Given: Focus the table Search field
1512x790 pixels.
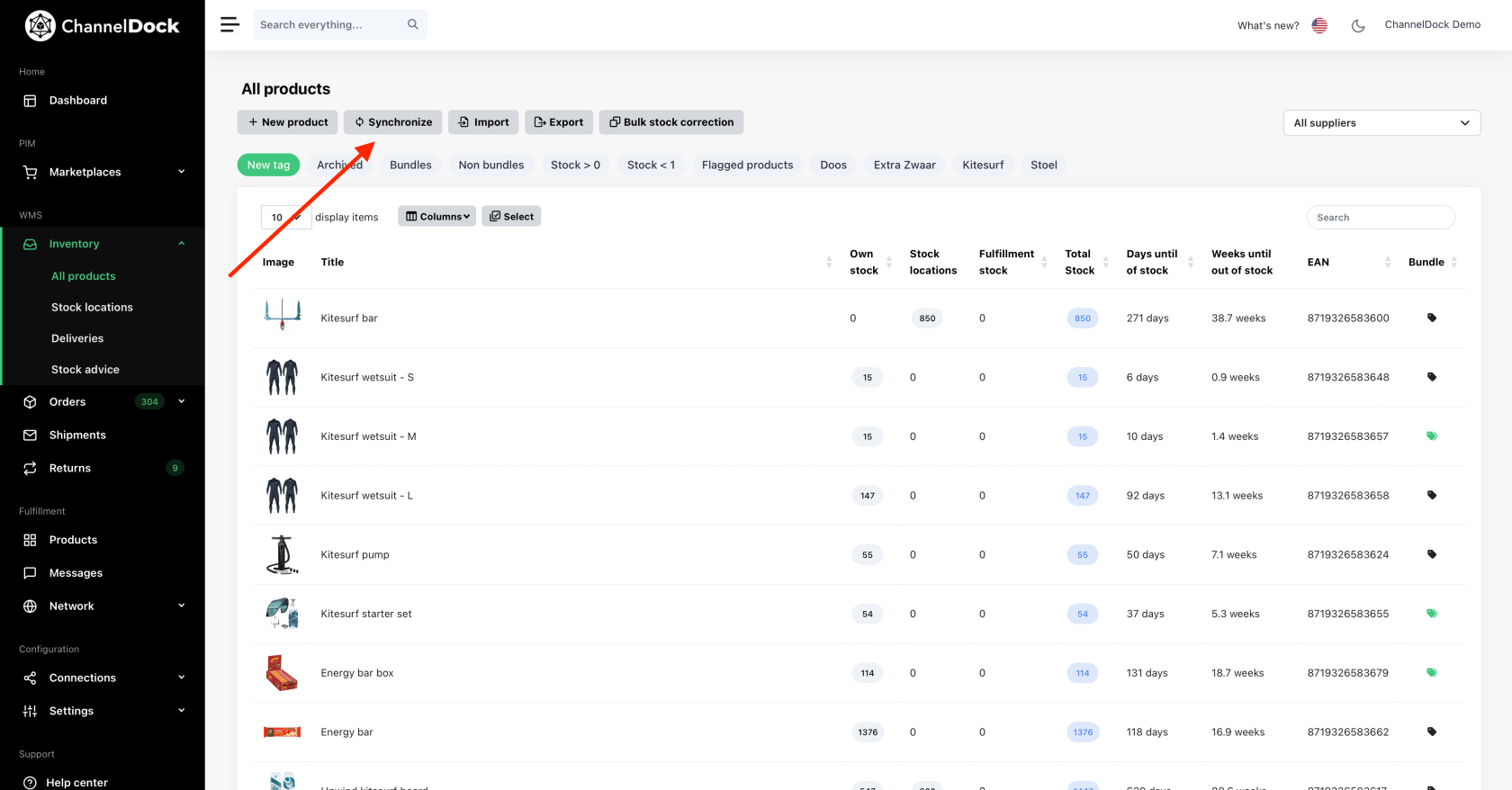Looking at the screenshot, I should (x=1381, y=217).
